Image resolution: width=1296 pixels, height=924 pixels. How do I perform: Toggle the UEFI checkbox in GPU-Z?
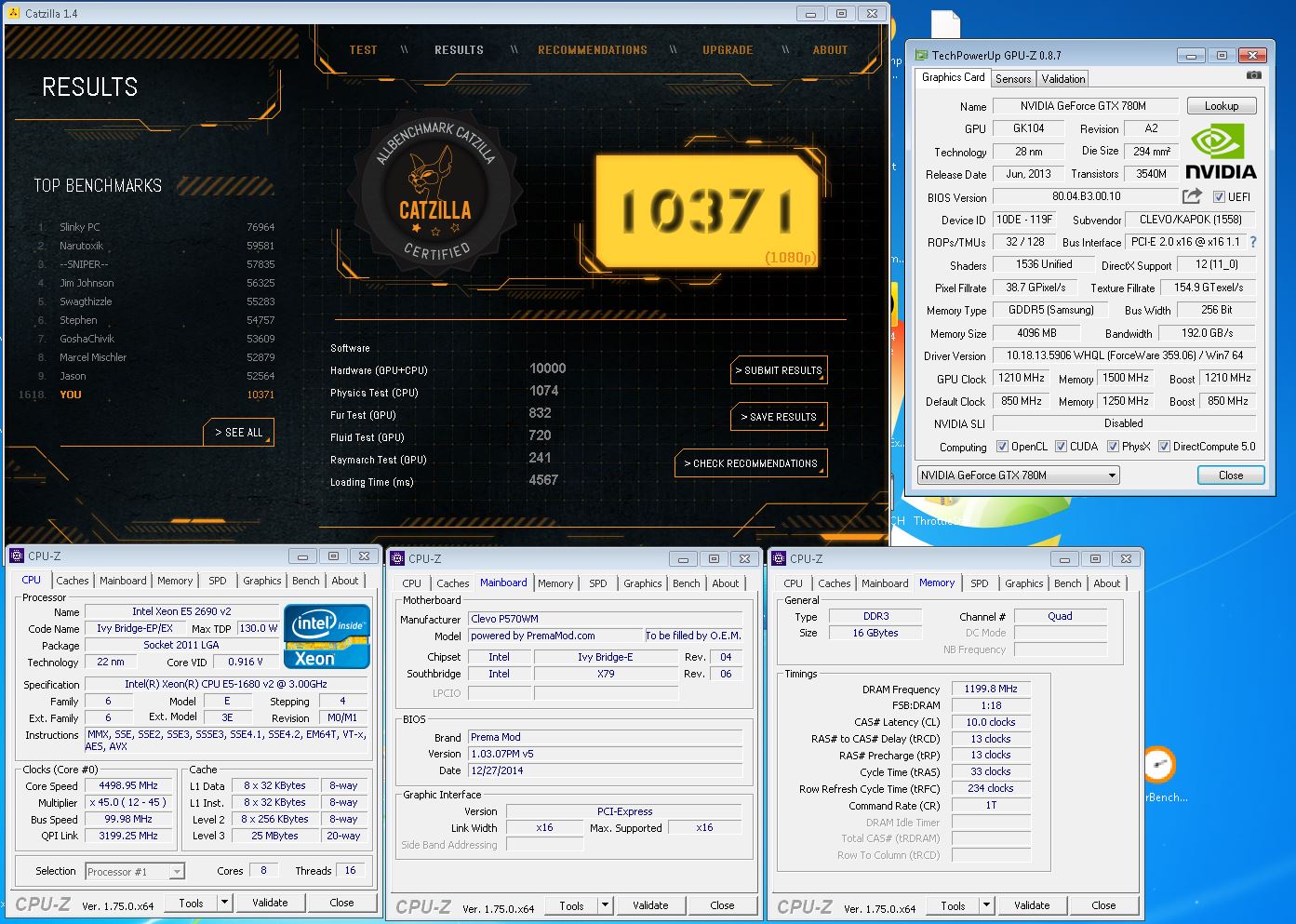1219,196
